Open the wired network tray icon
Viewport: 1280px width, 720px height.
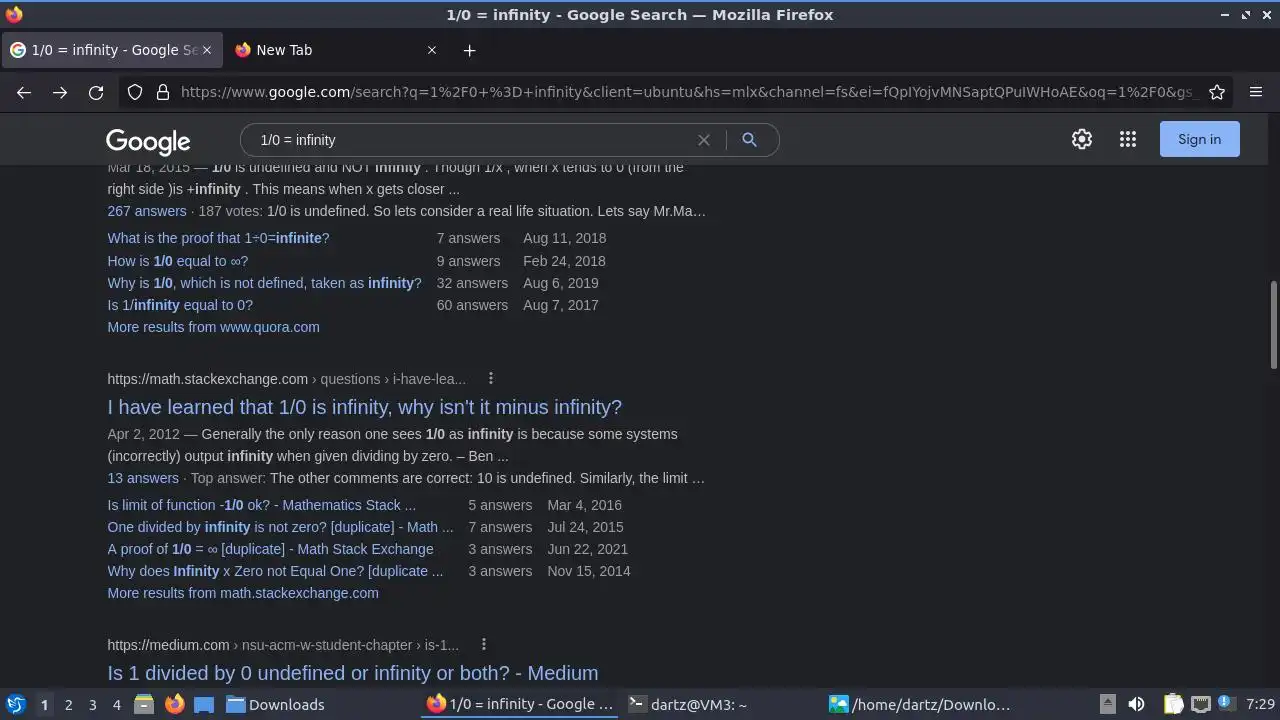pos(1201,704)
